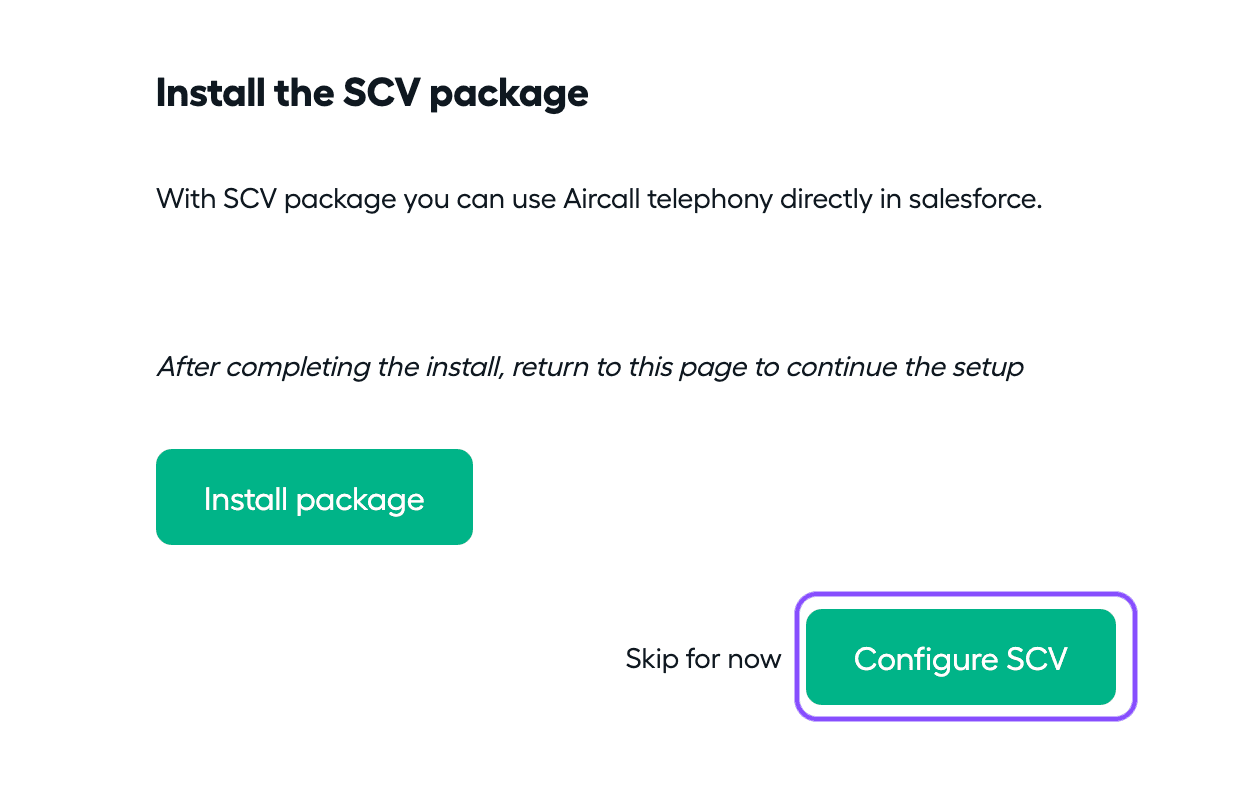Select the Install the SCV package heading

[371, 92]
